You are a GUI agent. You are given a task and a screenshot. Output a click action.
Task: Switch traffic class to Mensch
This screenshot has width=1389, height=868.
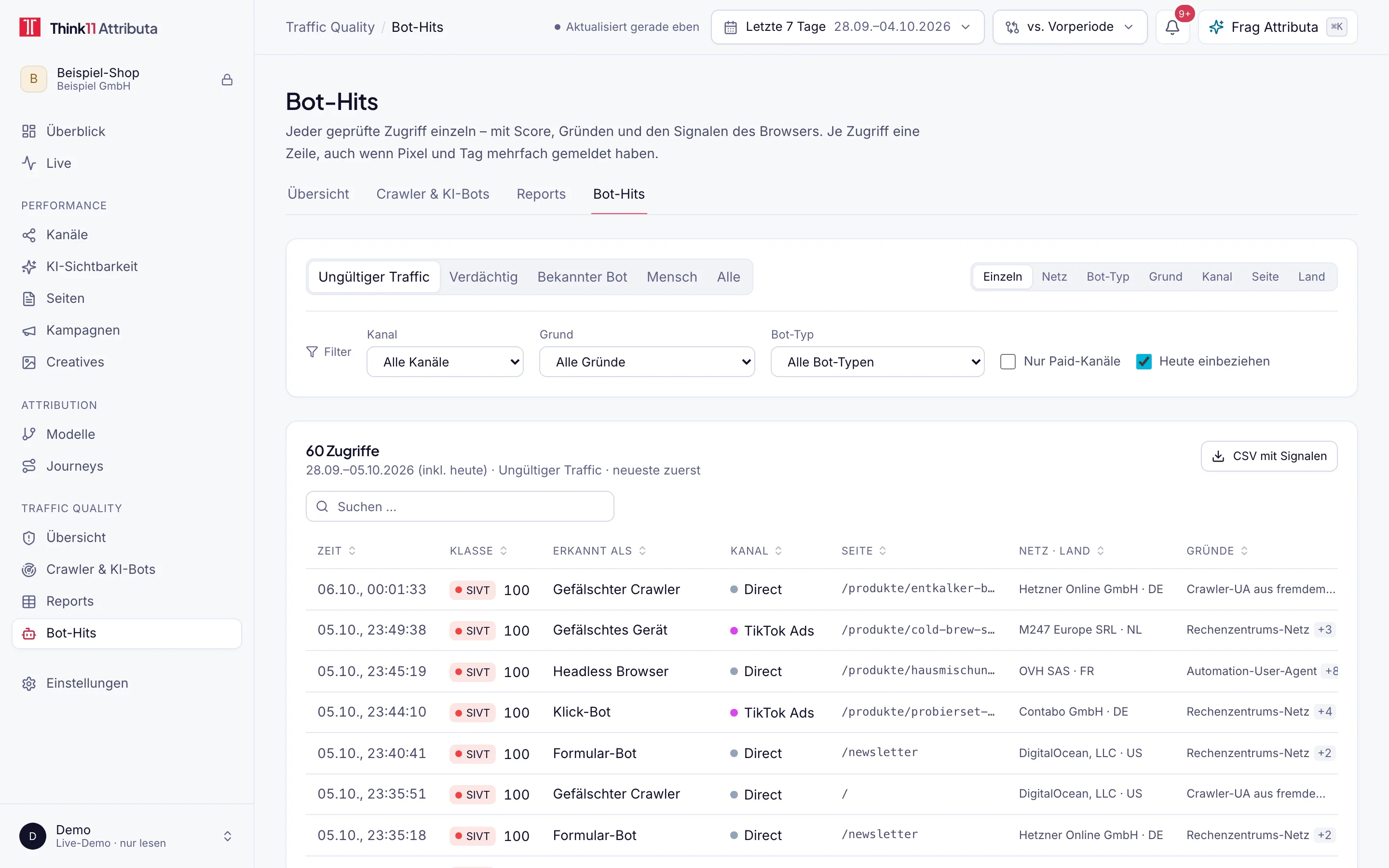671,277
